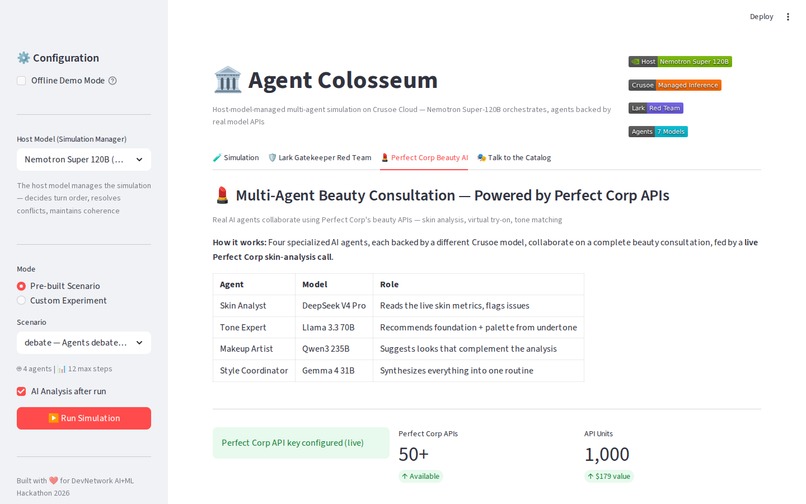Enable Offline Demo Mode checkbox

pyautogui.click(x=21, y=81)
